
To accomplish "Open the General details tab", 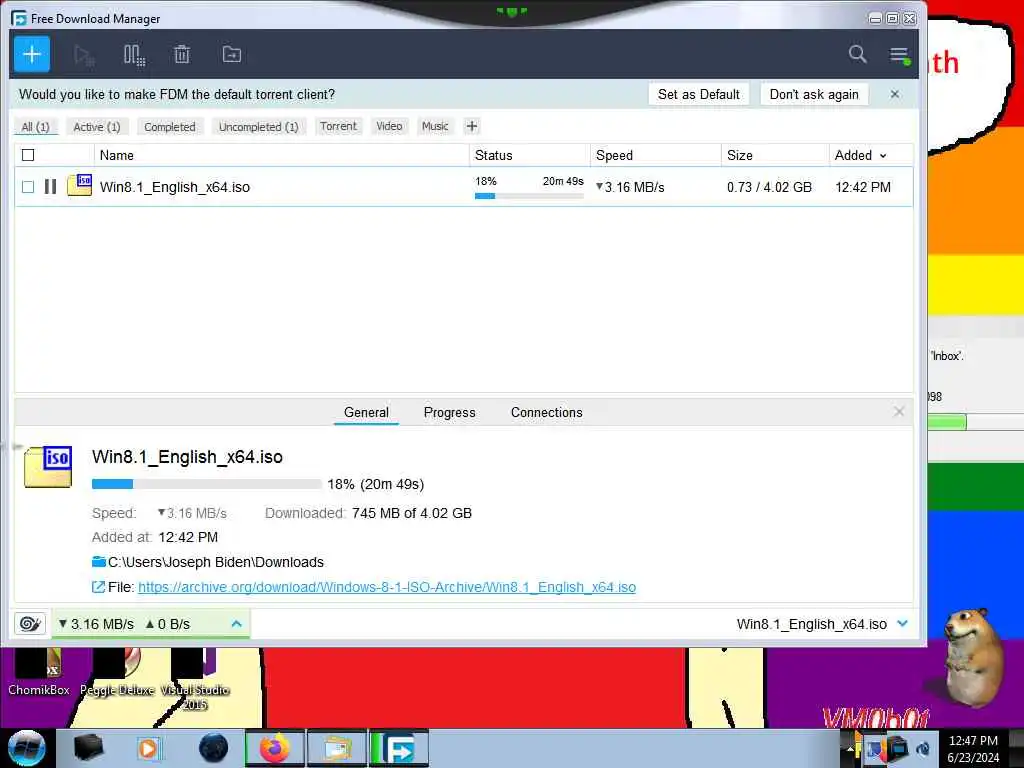I will pos(366,412).
